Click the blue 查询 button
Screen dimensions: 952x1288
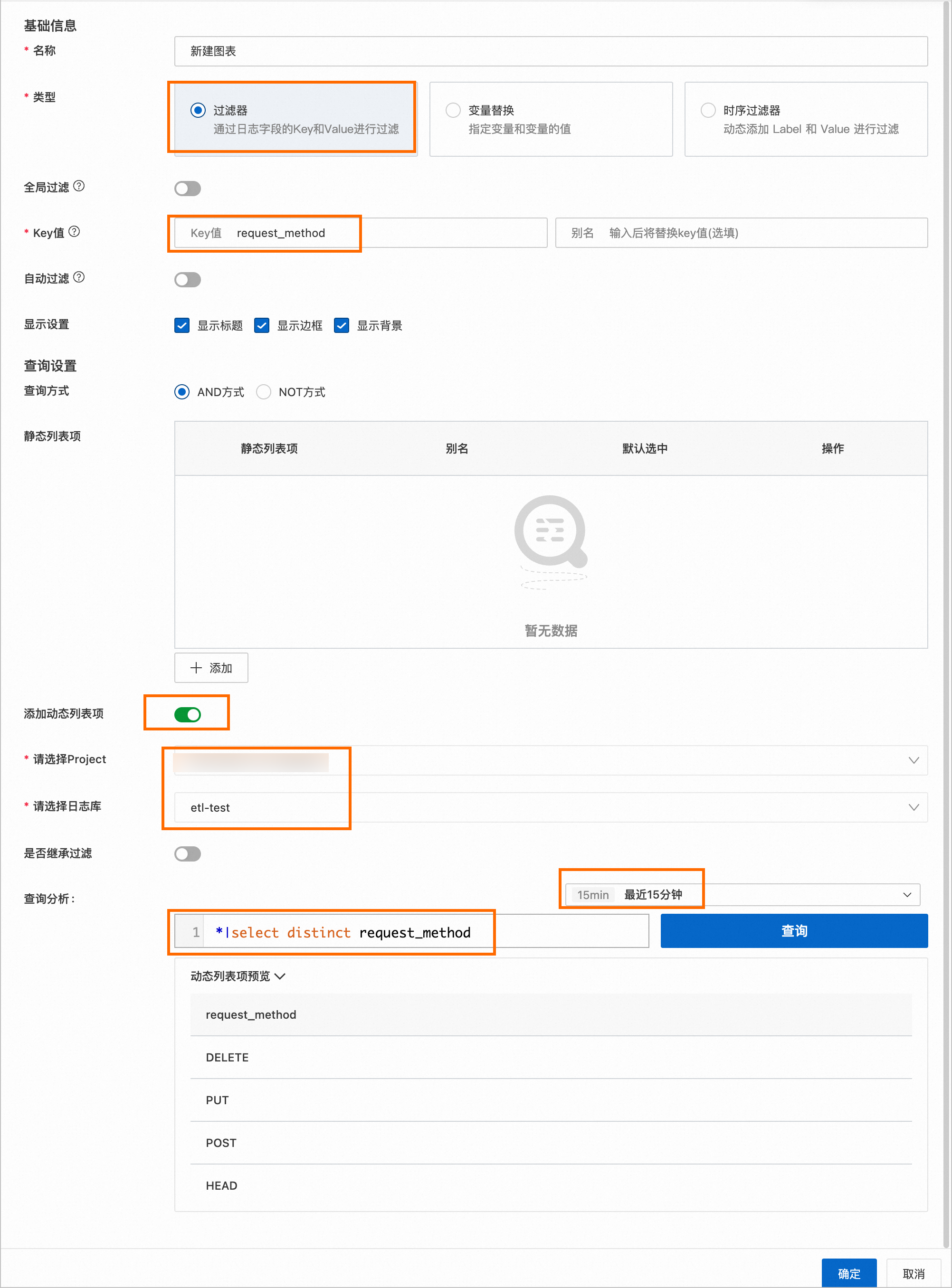(793, 931)
